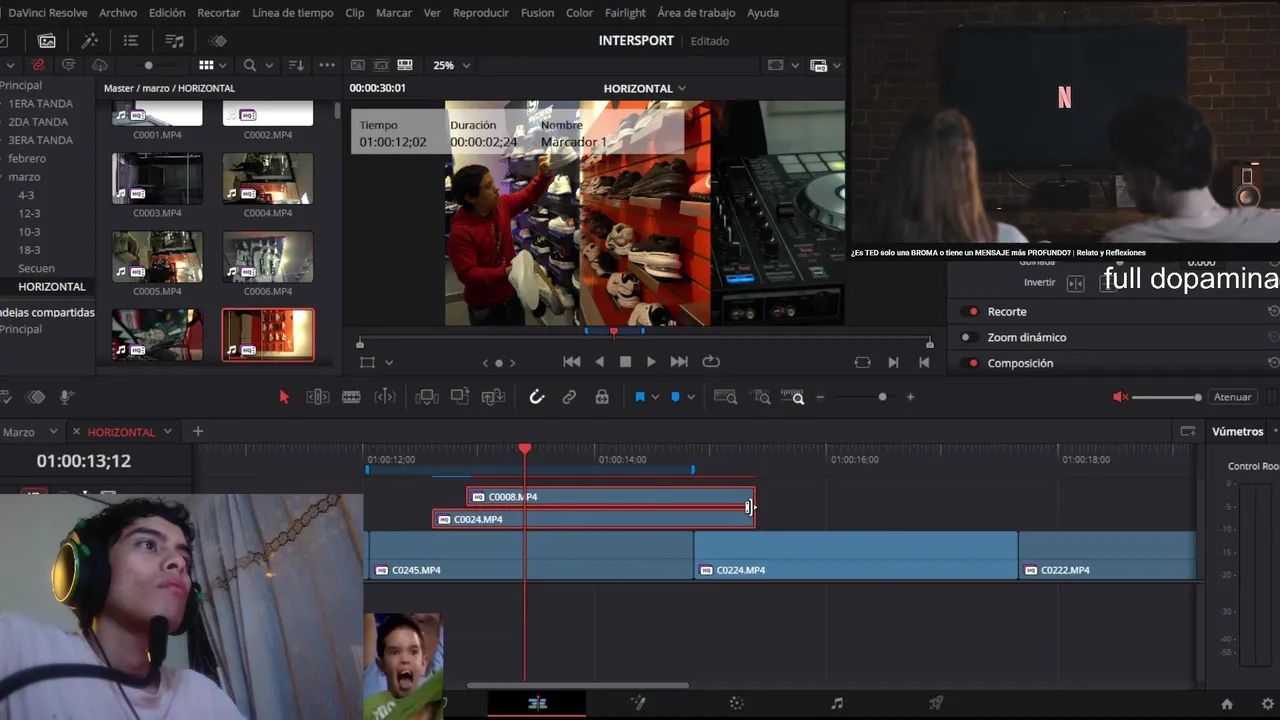Open the Effects library wand icon
1280x720 pixels.
(89, 41)
